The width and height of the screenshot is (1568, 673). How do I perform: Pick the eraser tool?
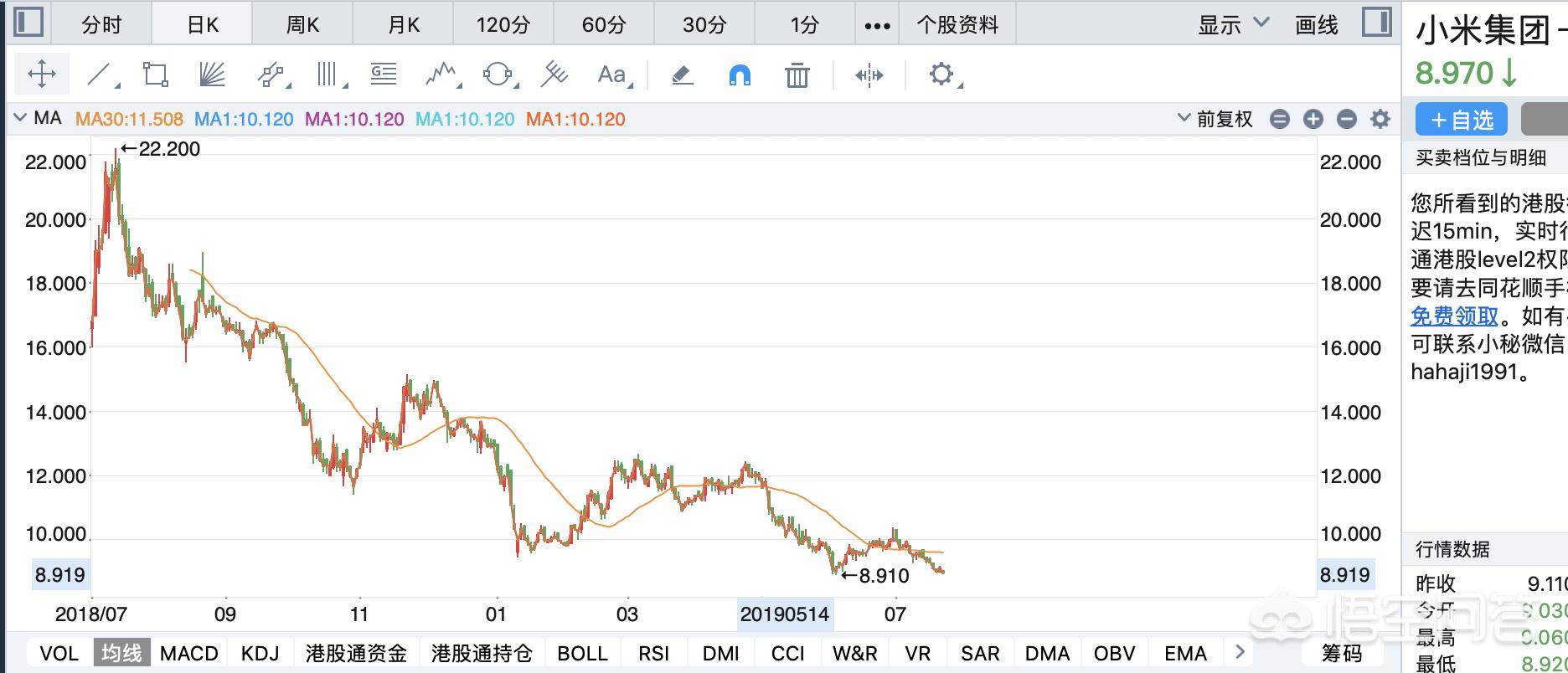682,75
